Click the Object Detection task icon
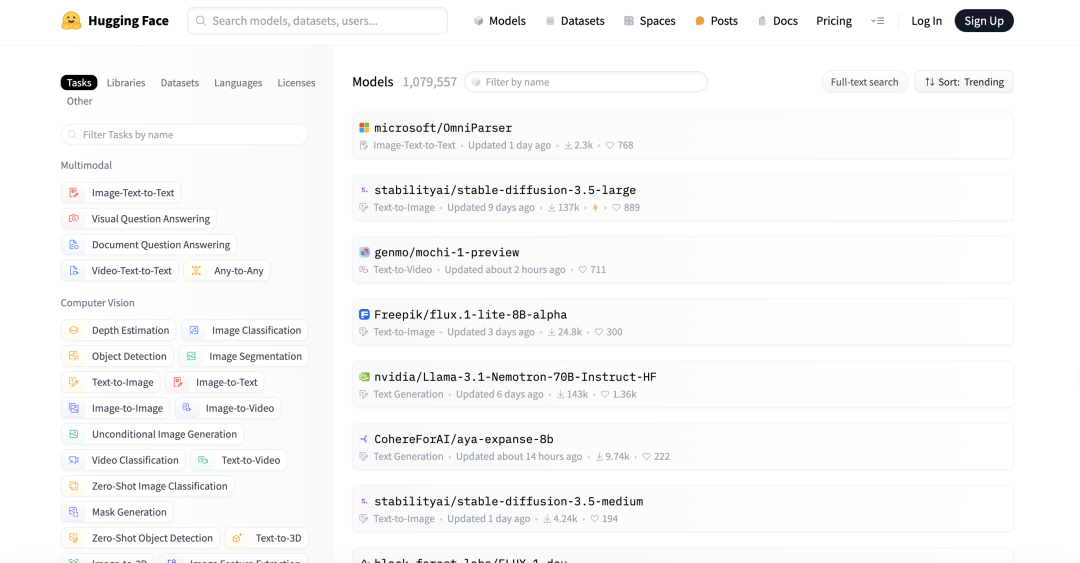Image resolution: width=1080 pixels, height=563 pixels. pos(74,356)
